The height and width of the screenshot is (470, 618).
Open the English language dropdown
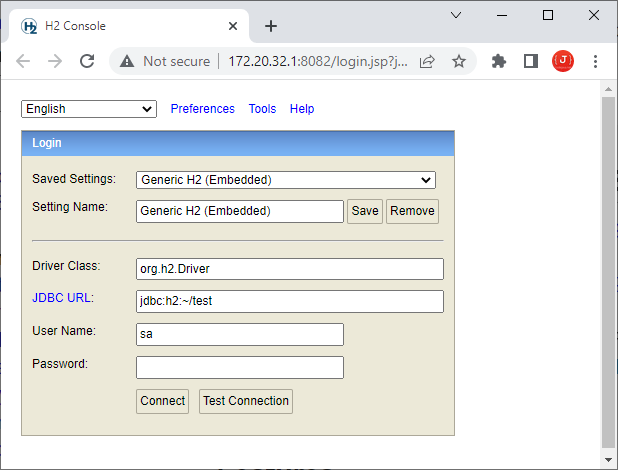click(x=89, y=109)
